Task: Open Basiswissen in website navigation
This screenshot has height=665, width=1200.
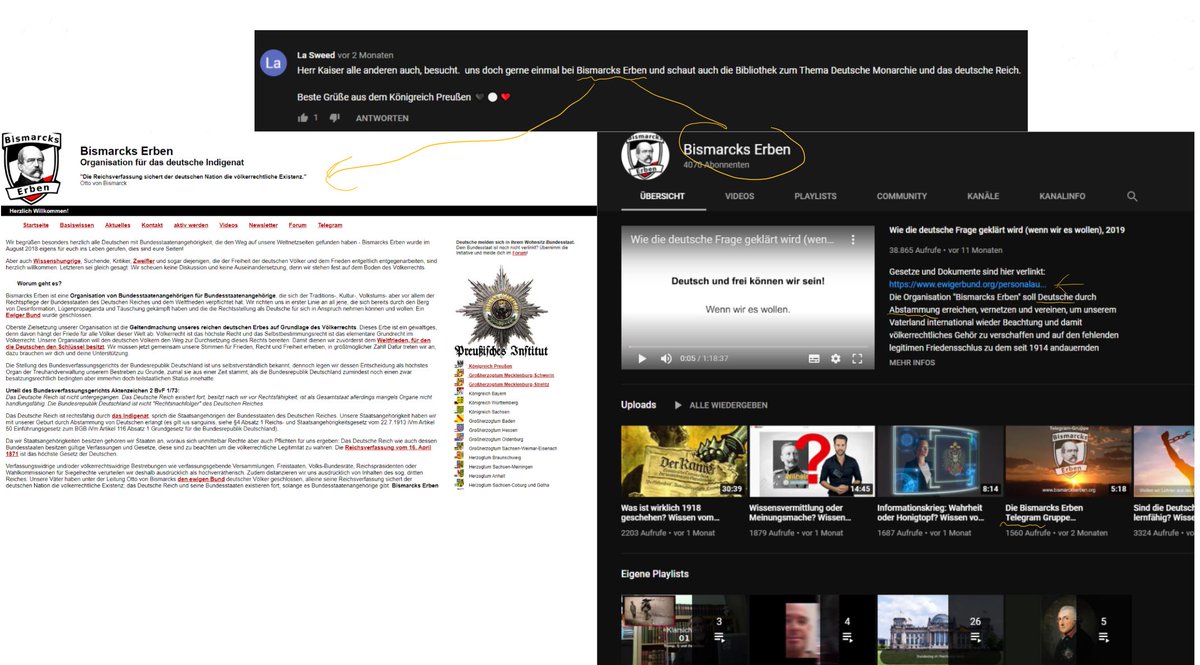Action: (x=79, y=225)
